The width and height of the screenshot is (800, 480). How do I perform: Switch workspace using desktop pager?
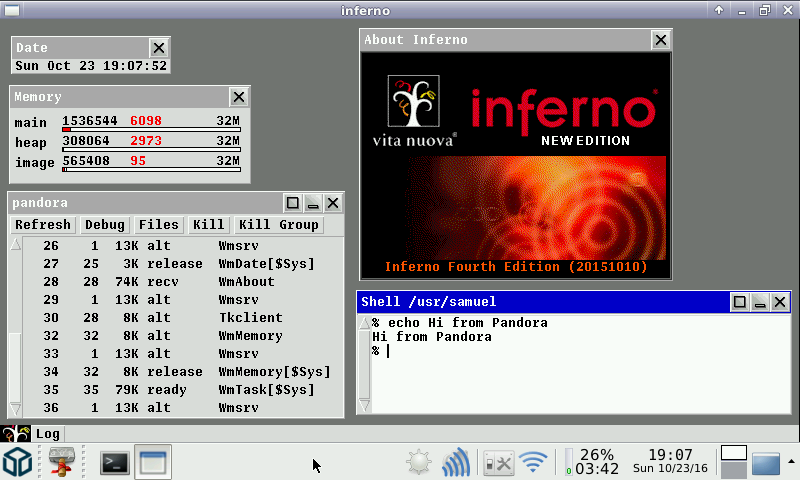point(734,462)
